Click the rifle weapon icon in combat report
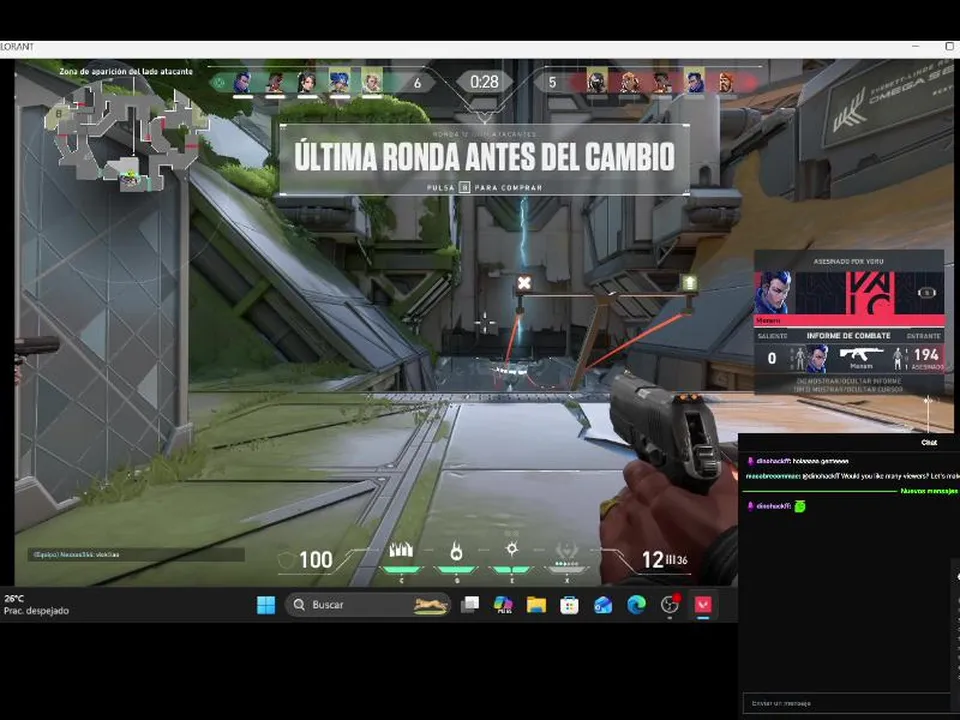This screenshot has width=960, height=720. point(861,354)
